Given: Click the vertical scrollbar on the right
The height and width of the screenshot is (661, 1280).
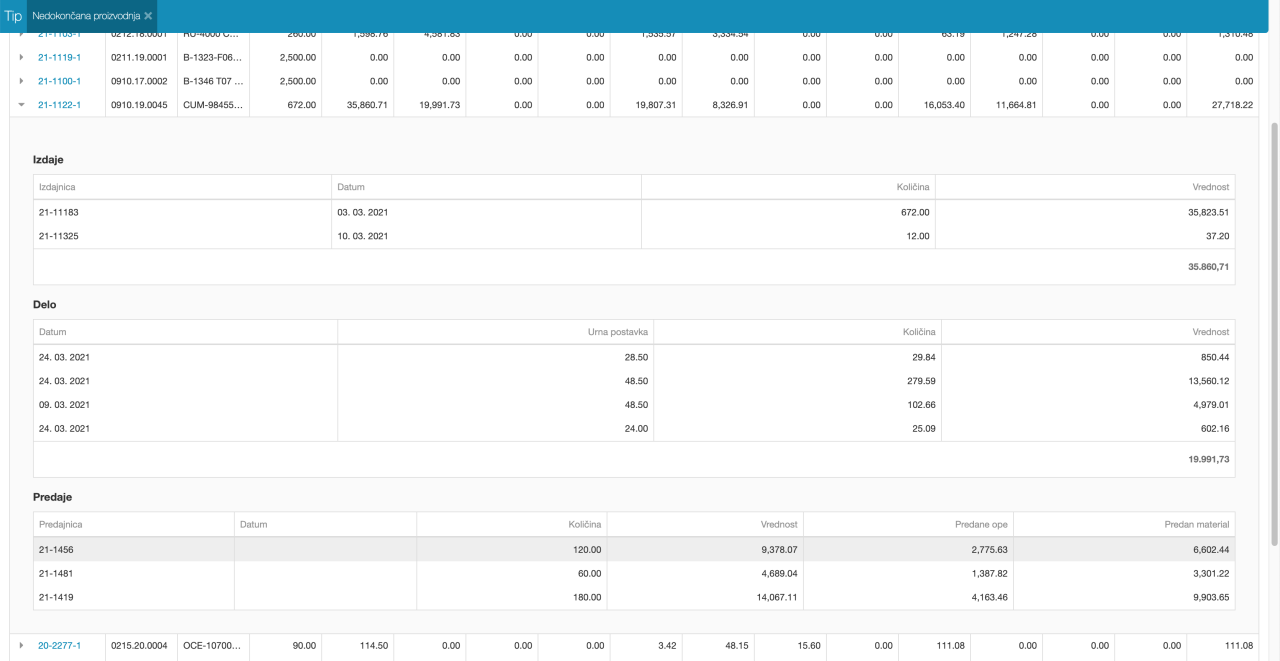Looking at the screenshot, I should pos(1274,330).
